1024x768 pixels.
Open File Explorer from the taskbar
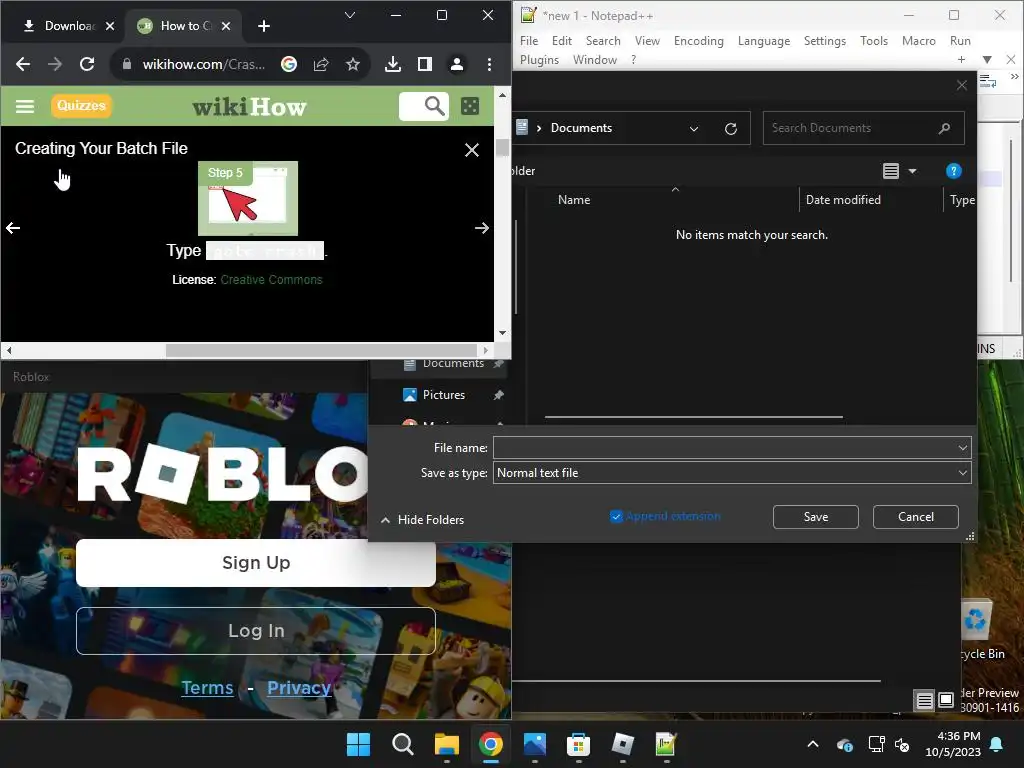[447, 744]
